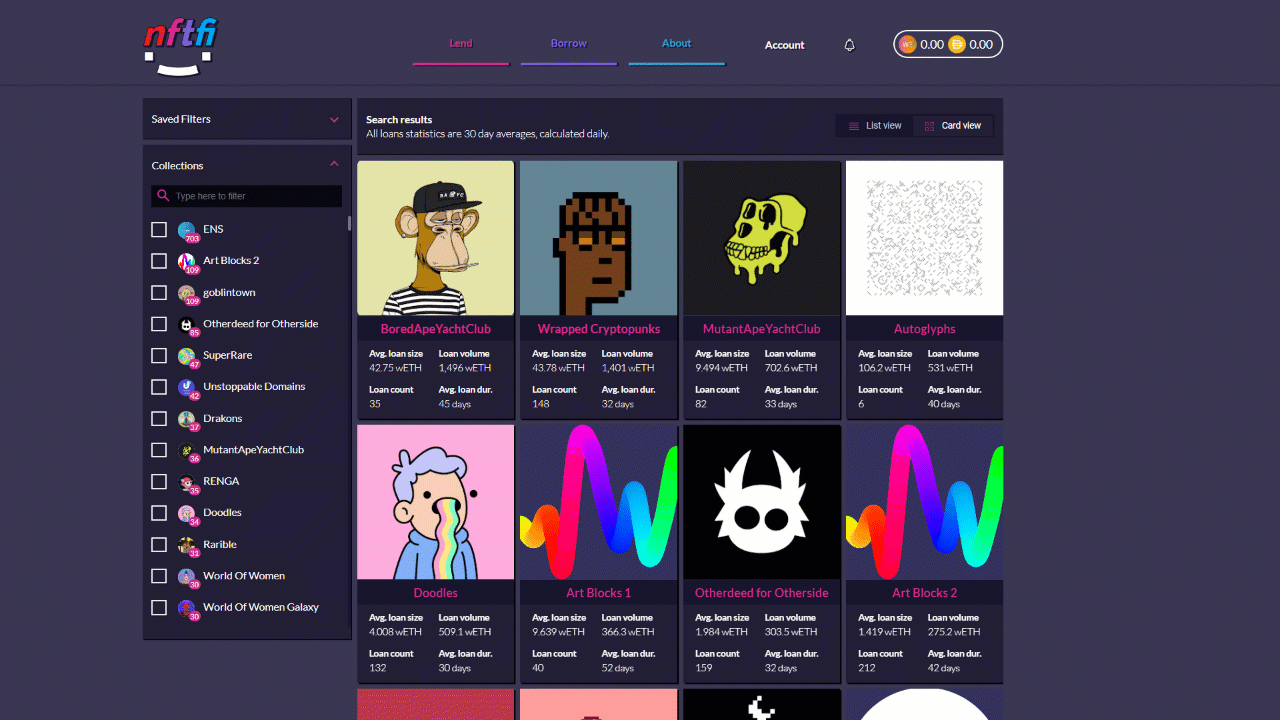Click the RENGA collection icon

point(187,483)
